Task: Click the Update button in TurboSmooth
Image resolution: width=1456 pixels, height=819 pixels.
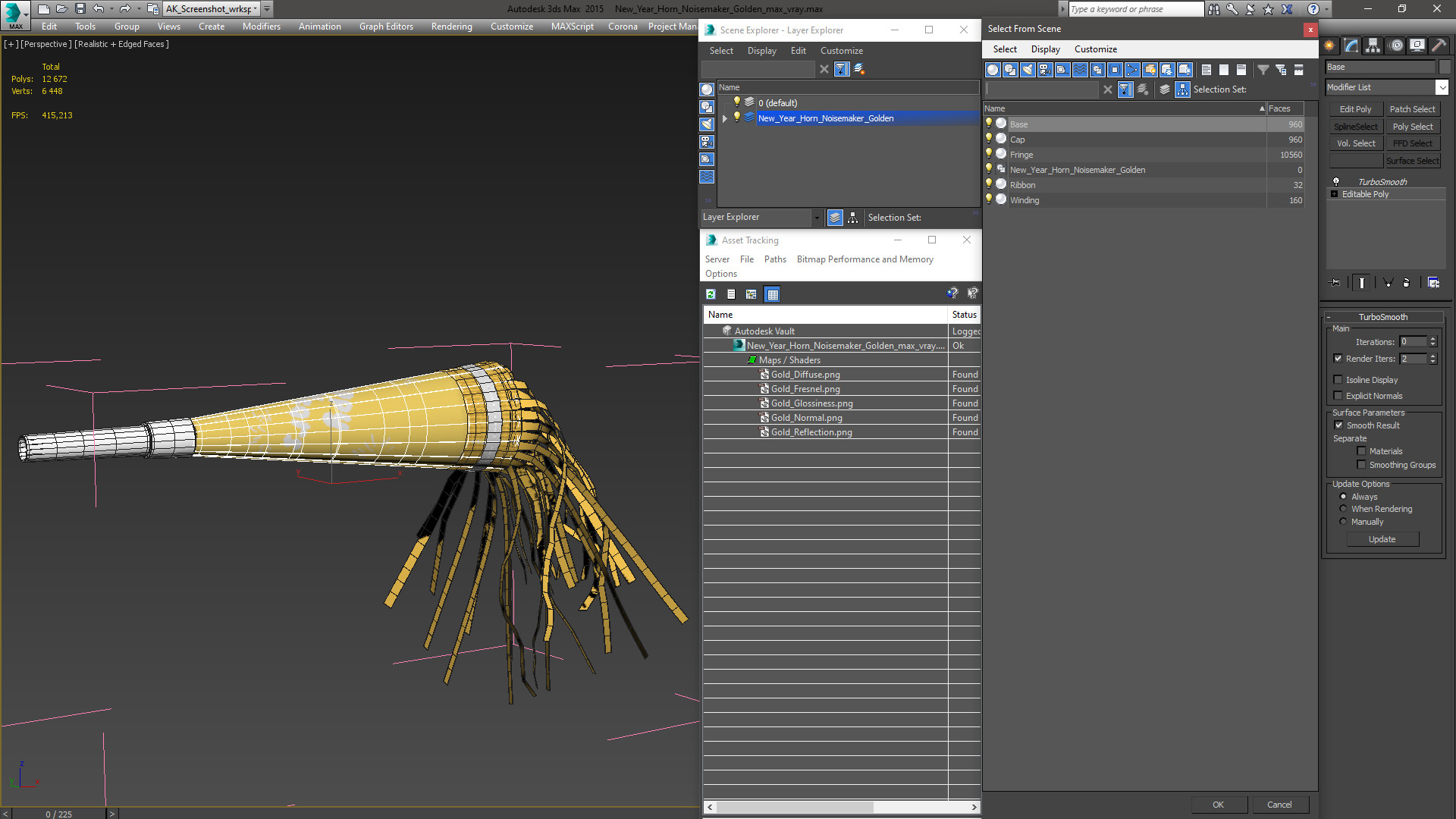Action: click(1382, 539)
